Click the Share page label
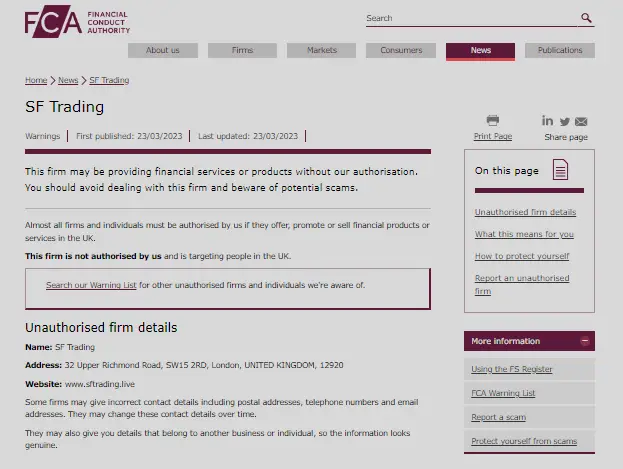The width and height of the screenshot is (623, 469). tap(566, 137)
